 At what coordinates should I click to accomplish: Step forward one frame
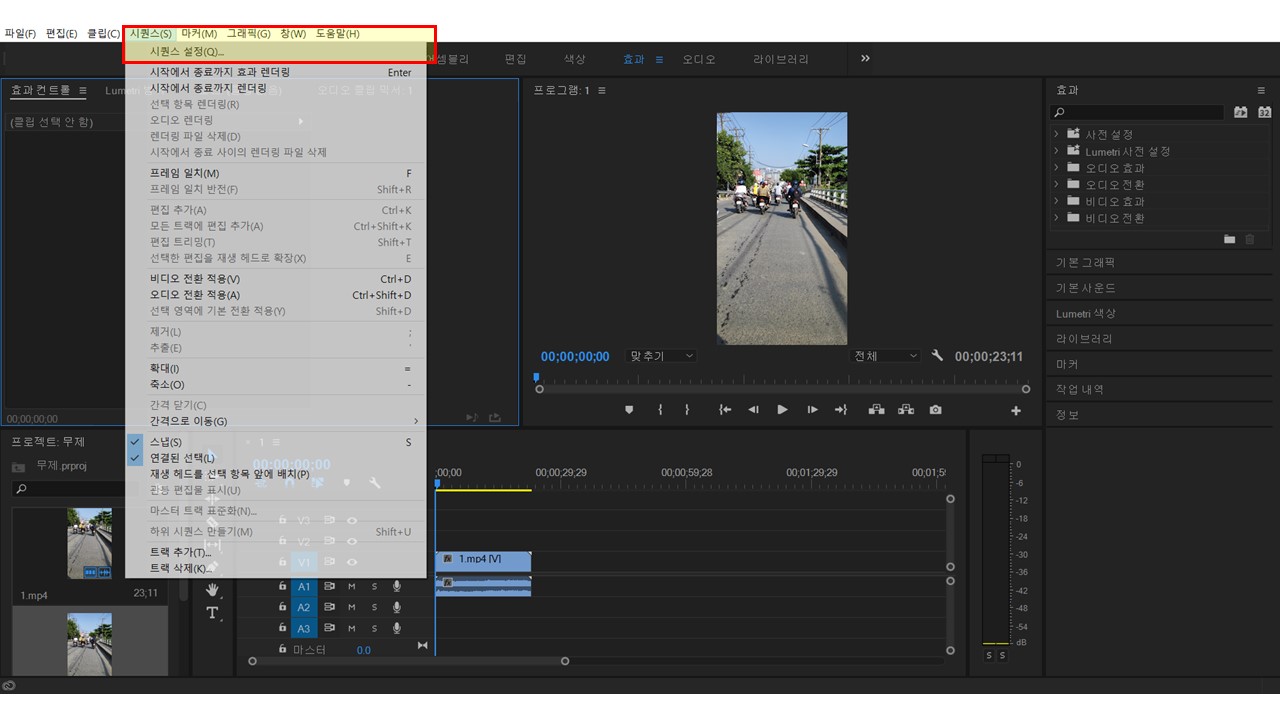click(812, 409)
